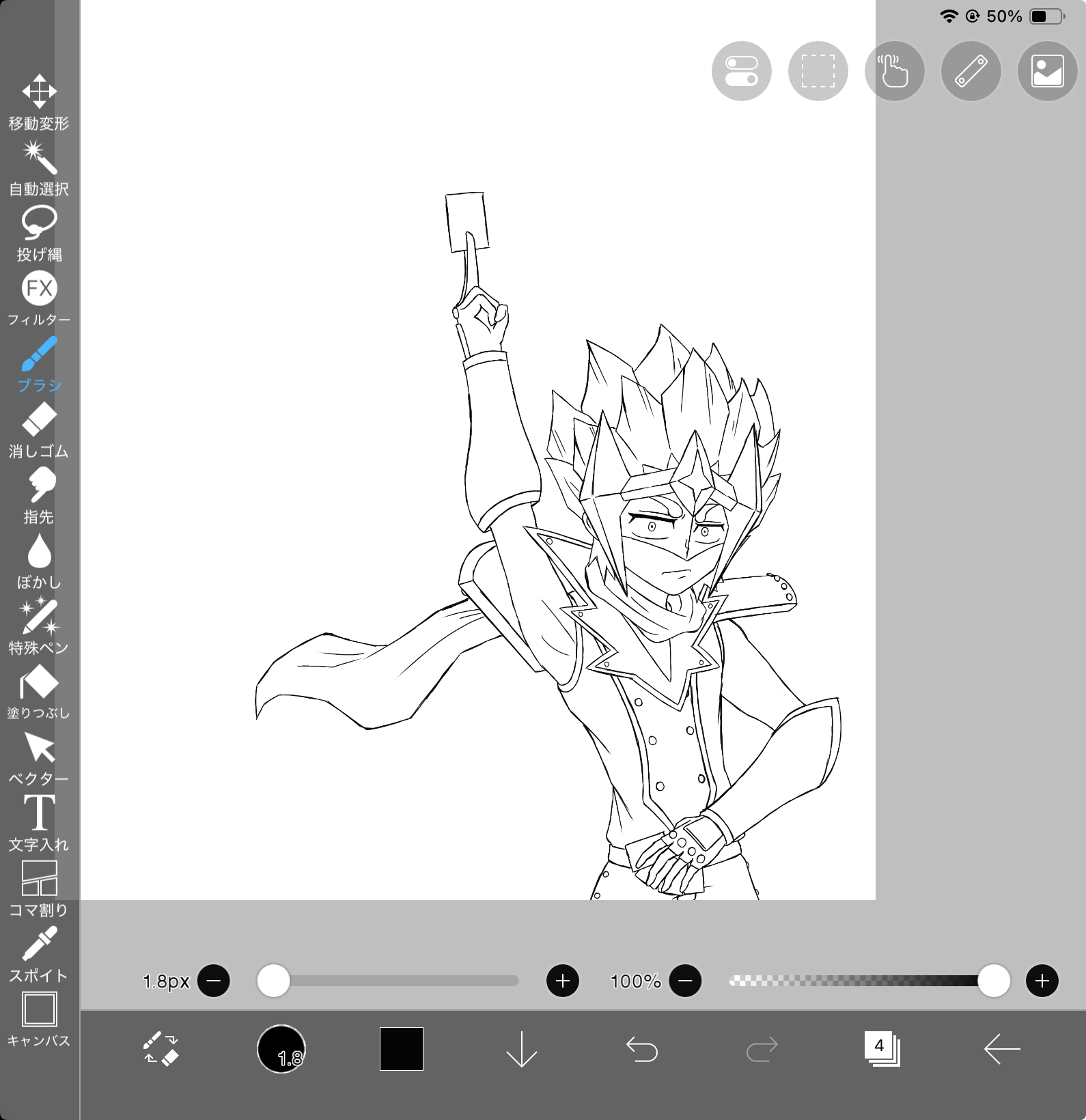The height and width of the screenshot is (1120, 1086).
Task: Switch between brush and eraser icon
Action: pyautogui.click(x=161, y=1048)
